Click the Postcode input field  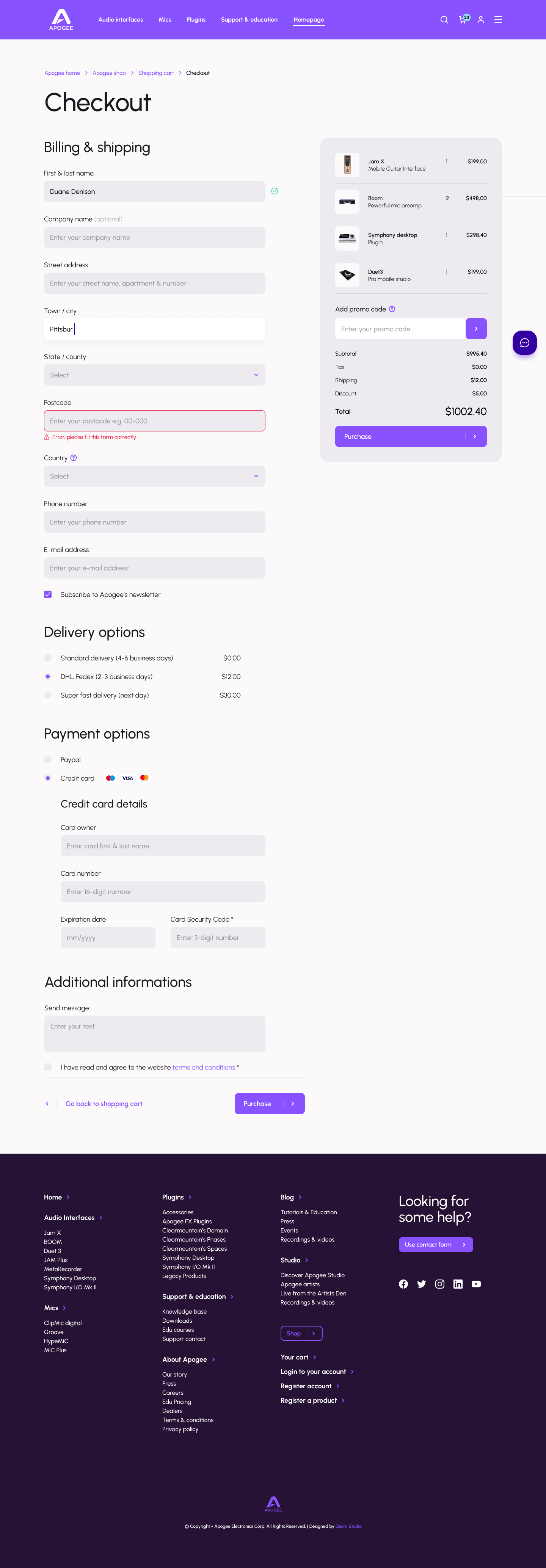pos(155,420)
